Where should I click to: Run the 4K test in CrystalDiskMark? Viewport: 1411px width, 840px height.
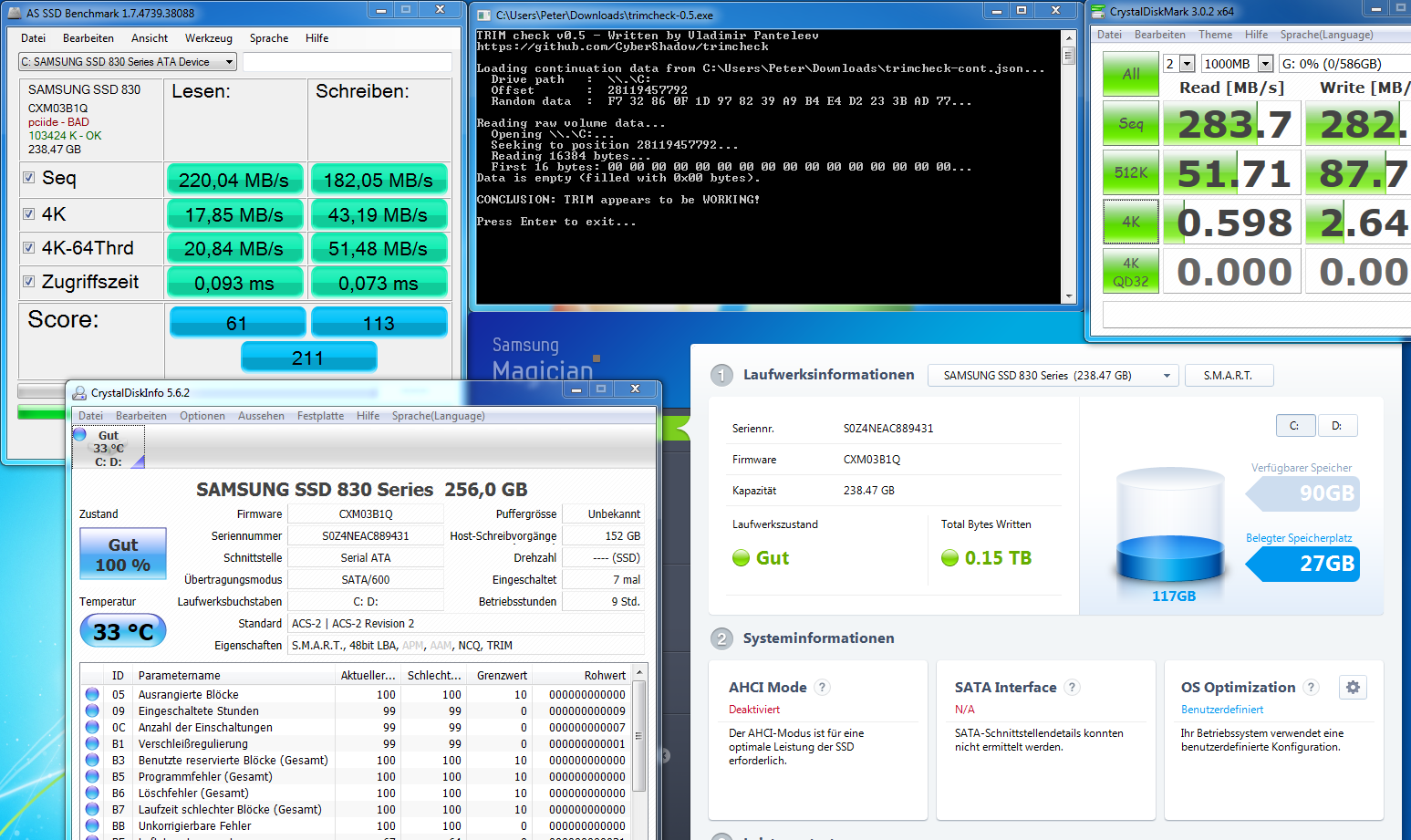coord(1131,222)
